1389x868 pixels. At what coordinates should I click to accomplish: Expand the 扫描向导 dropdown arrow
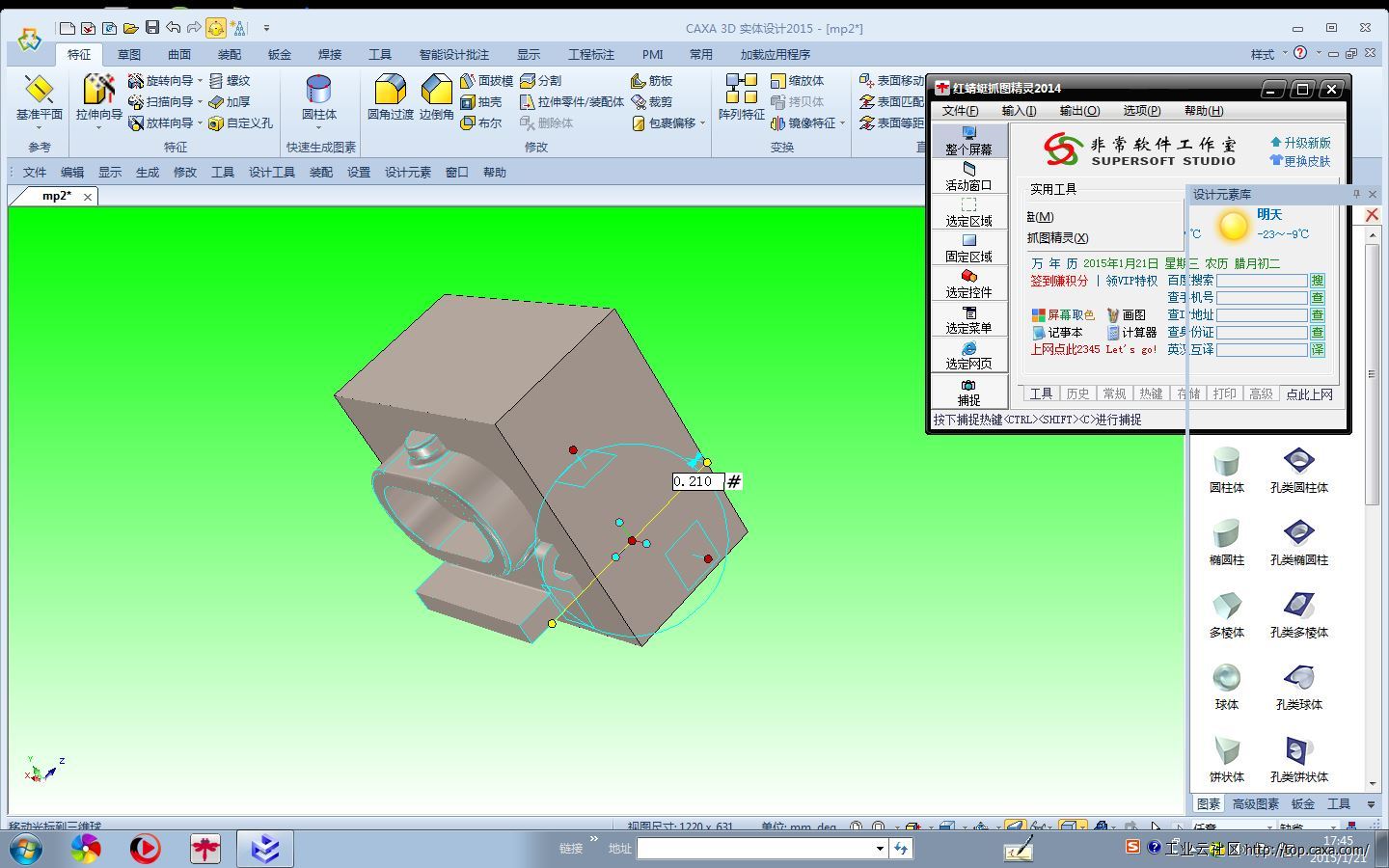[x=200, y=102]
